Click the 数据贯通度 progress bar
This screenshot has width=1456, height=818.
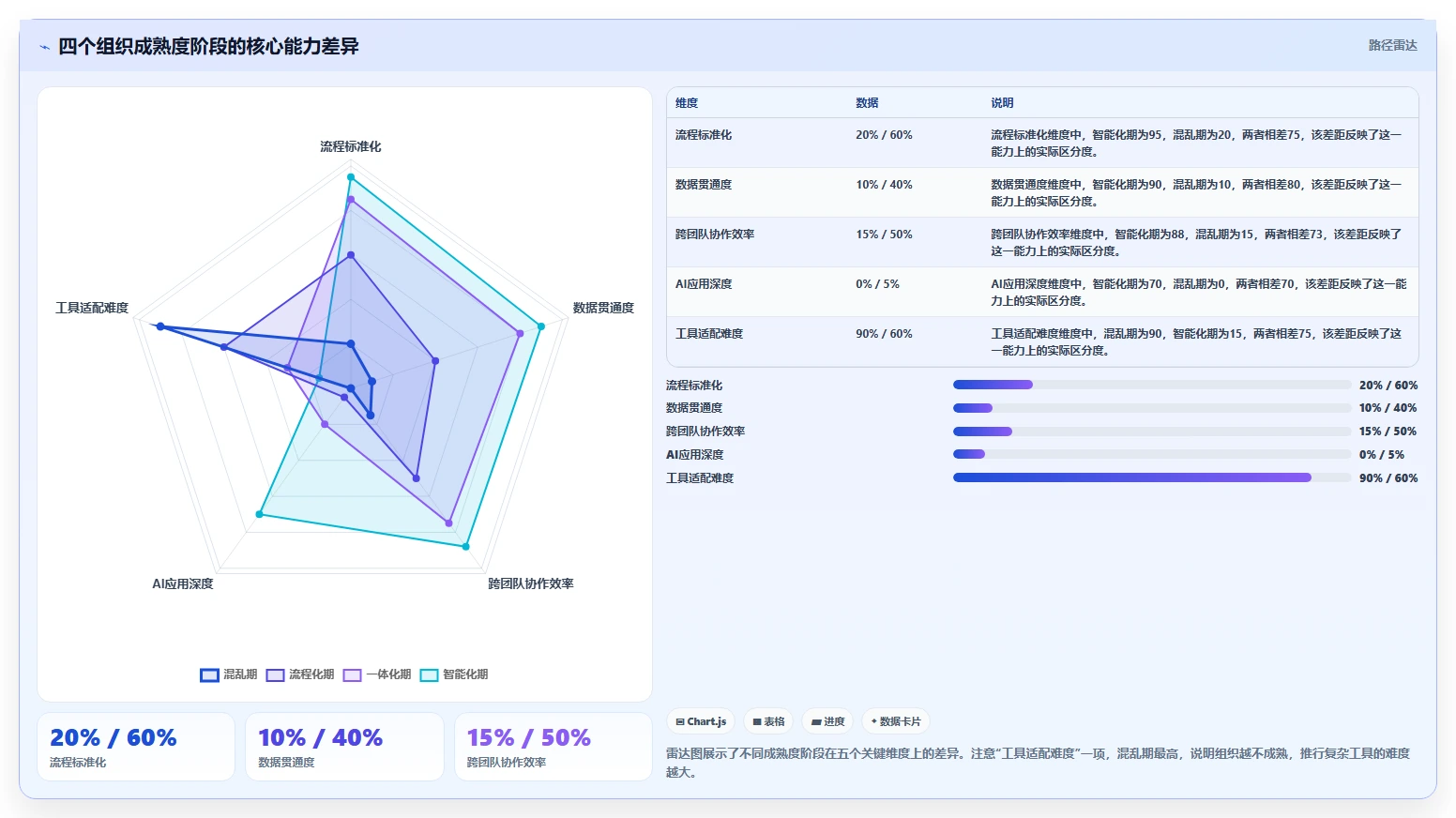point(1152,408)
